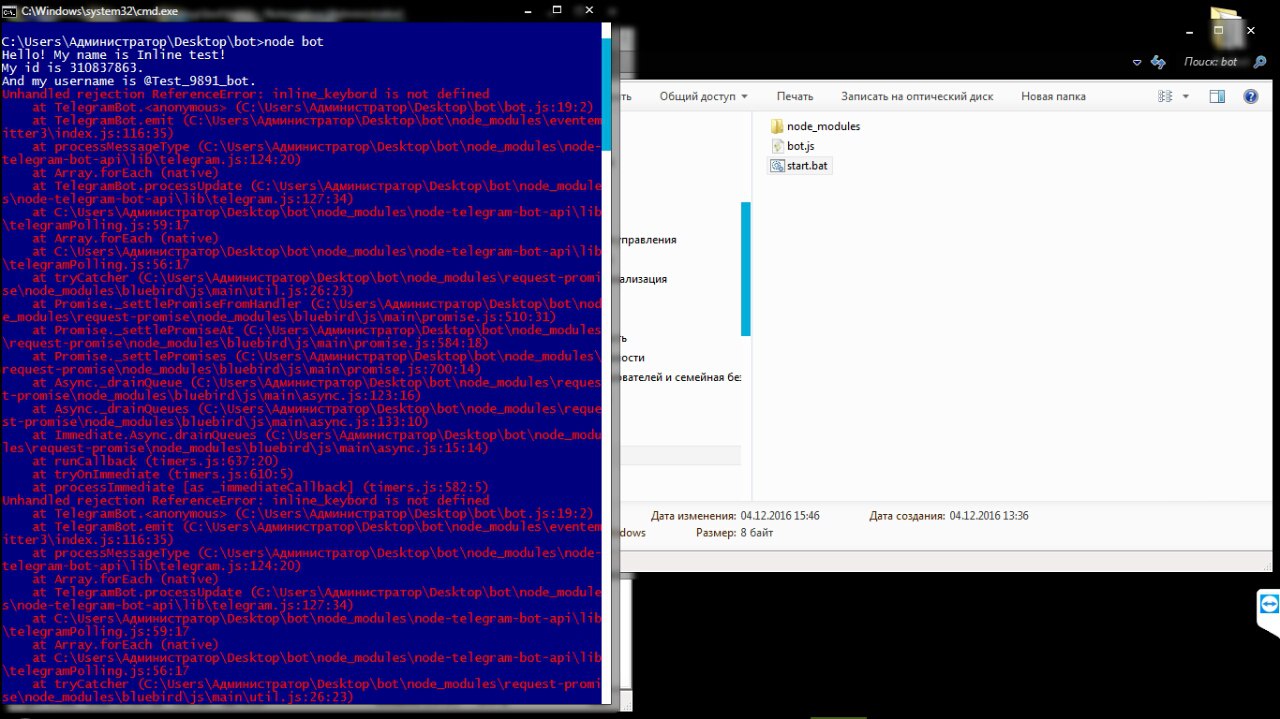Click the 'at Immediate.Async.drainQueues' stack trace line
Viewport: 1280px width, 719px height.
pos(300,441)
